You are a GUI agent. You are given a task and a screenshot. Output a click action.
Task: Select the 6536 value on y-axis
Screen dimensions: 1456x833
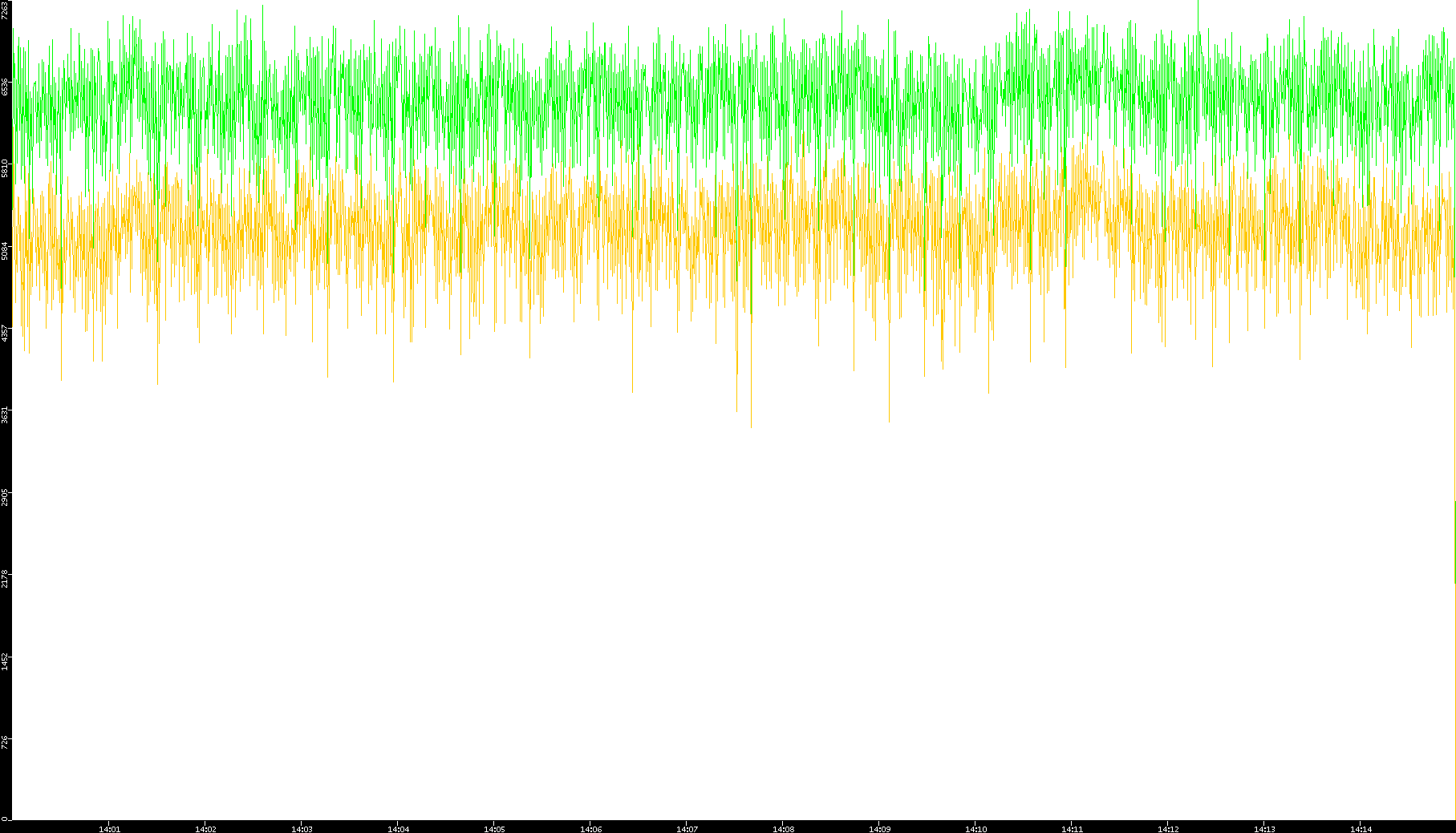tap(6, 87)
